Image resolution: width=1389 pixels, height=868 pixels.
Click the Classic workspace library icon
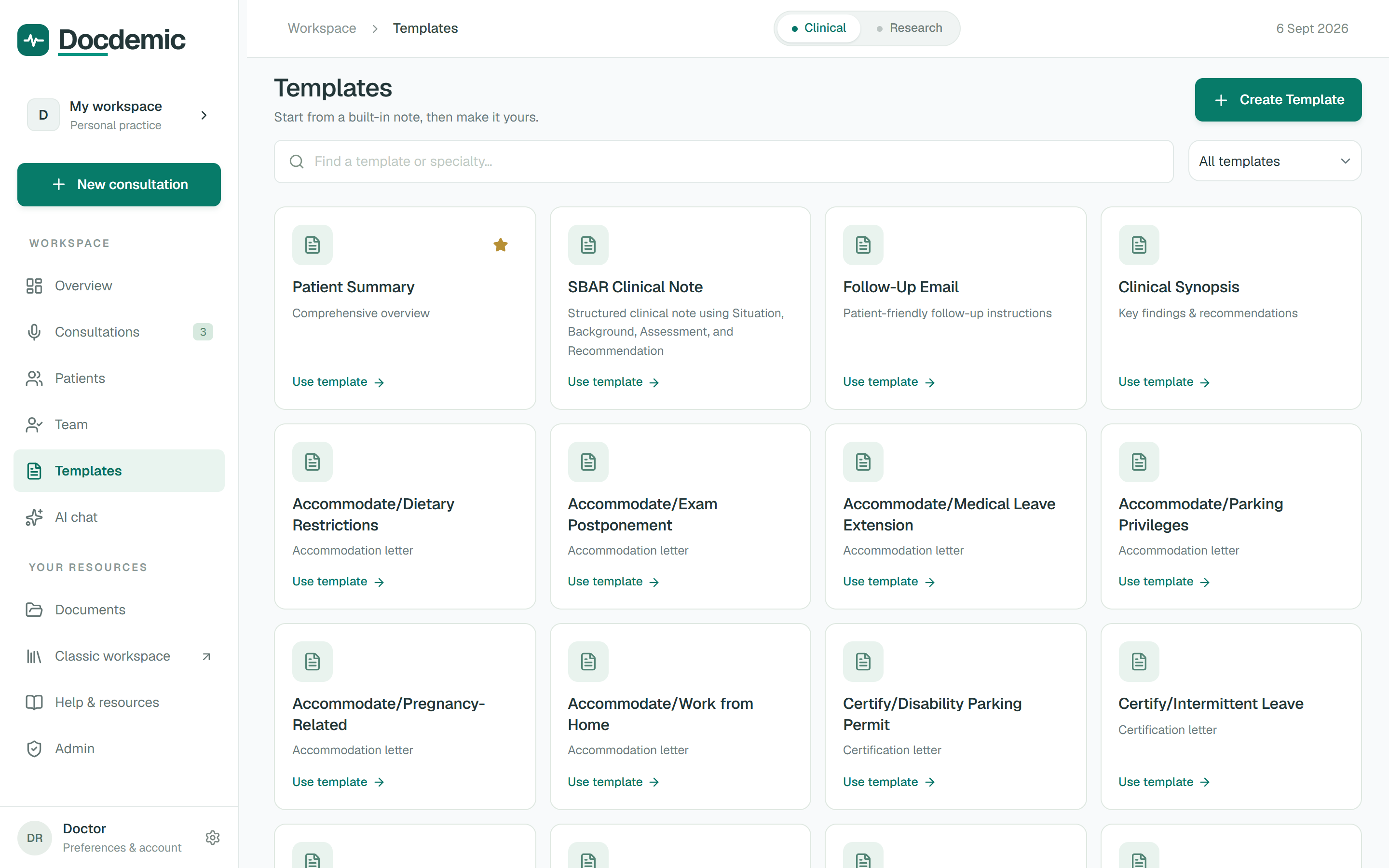click(34, 656)
